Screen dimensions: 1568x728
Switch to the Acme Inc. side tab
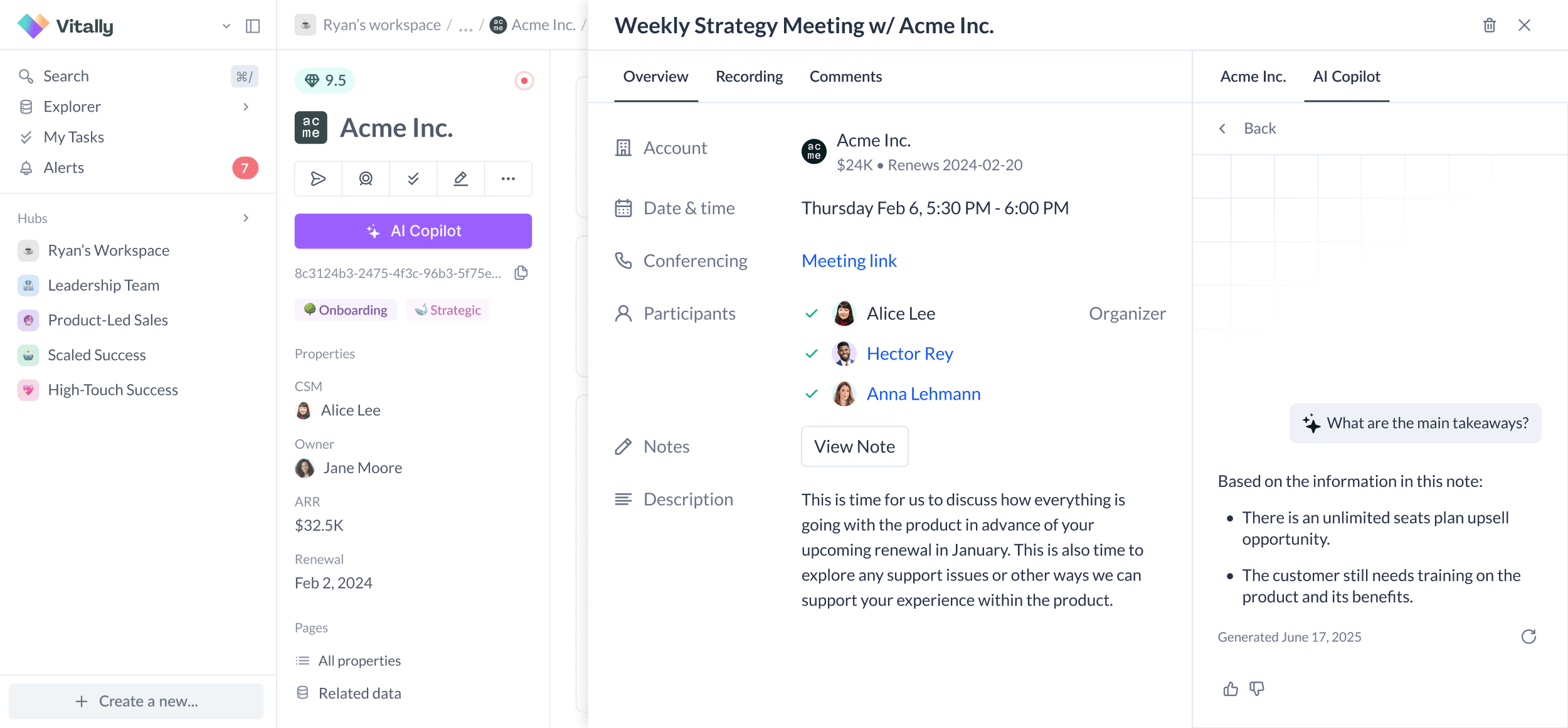pyautogui.click(x=1253, y=77)
